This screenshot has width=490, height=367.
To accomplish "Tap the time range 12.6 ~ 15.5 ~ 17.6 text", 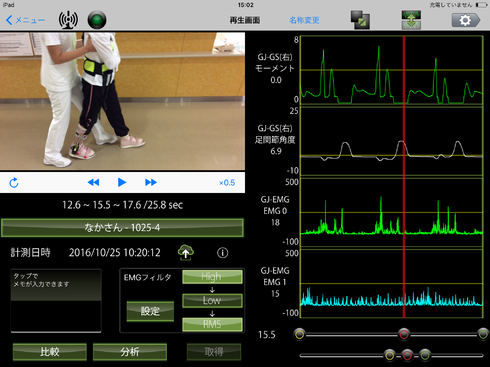I will tap(122, 205).
